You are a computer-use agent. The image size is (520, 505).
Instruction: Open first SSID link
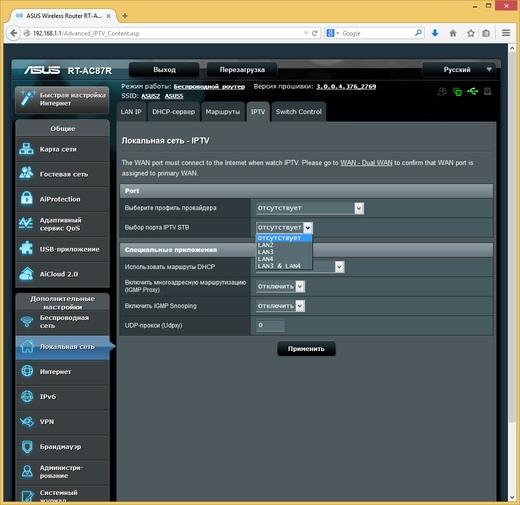click(150, 96)
